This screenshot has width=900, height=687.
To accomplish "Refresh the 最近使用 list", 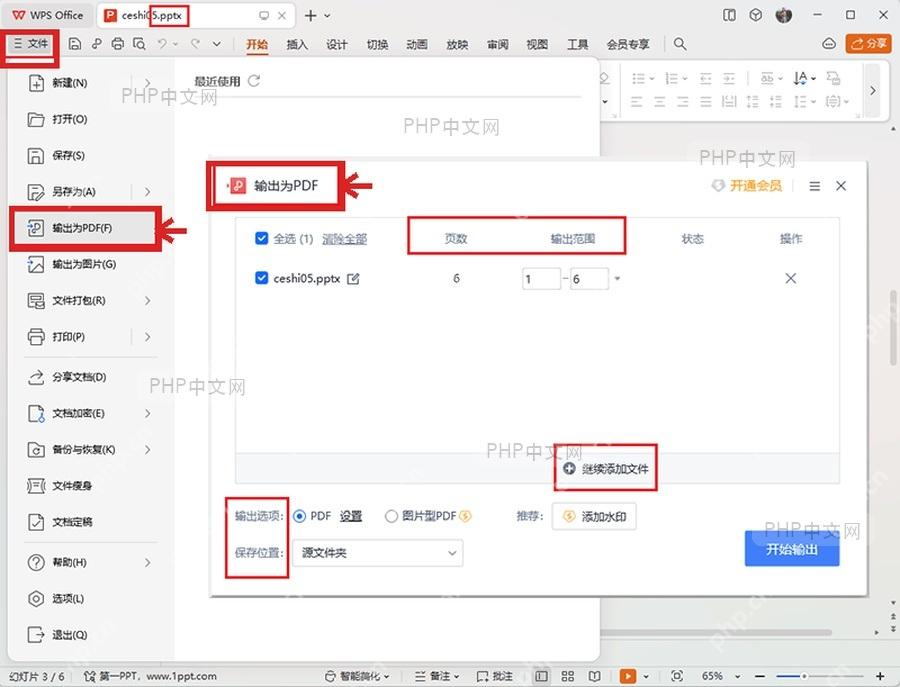I will (x=254, y=81).
